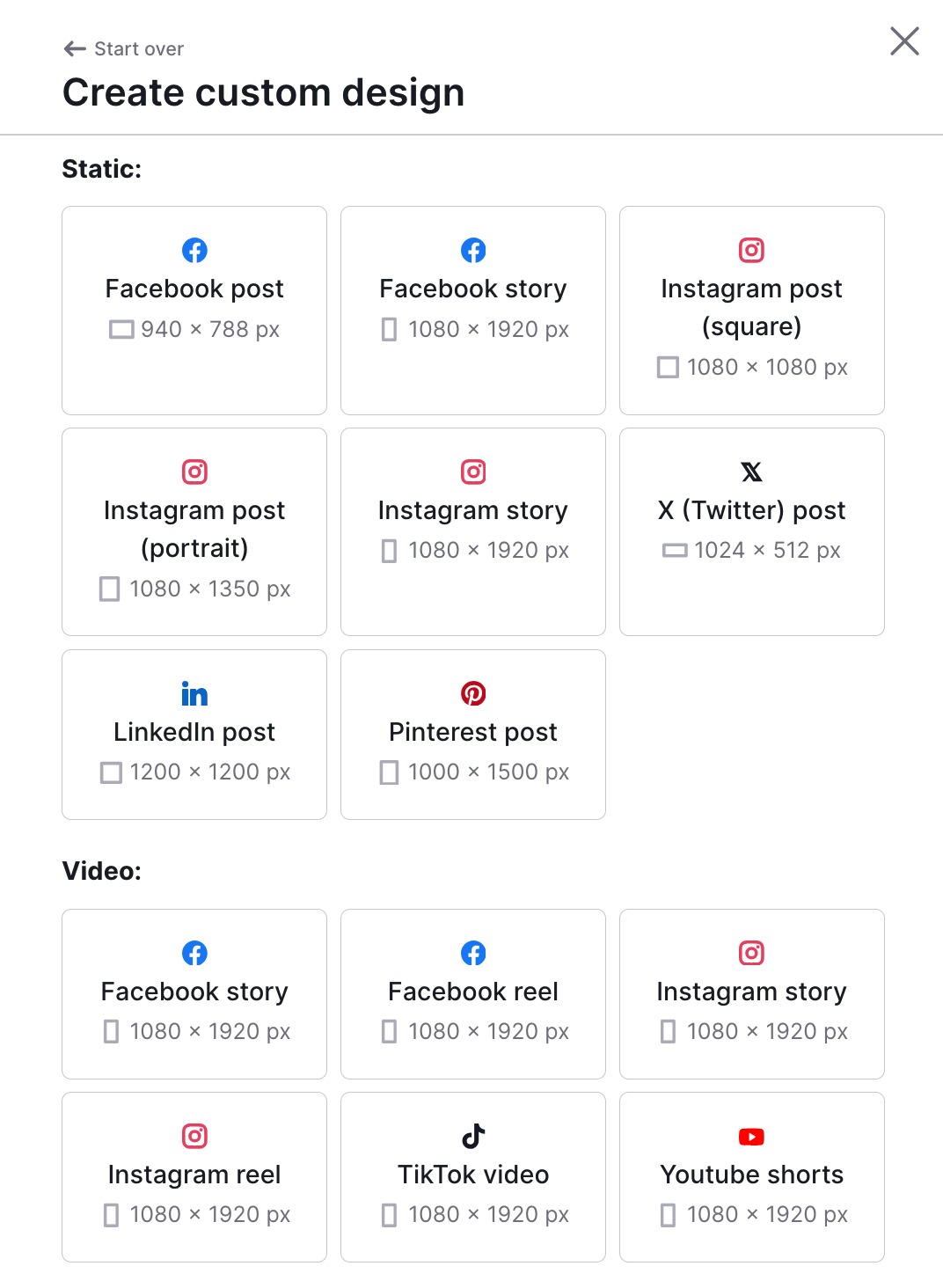Select the Facebook post 940 × 788 format
Image resolution: width=943 pixels, height=1288 pixels.
point(194,310)
